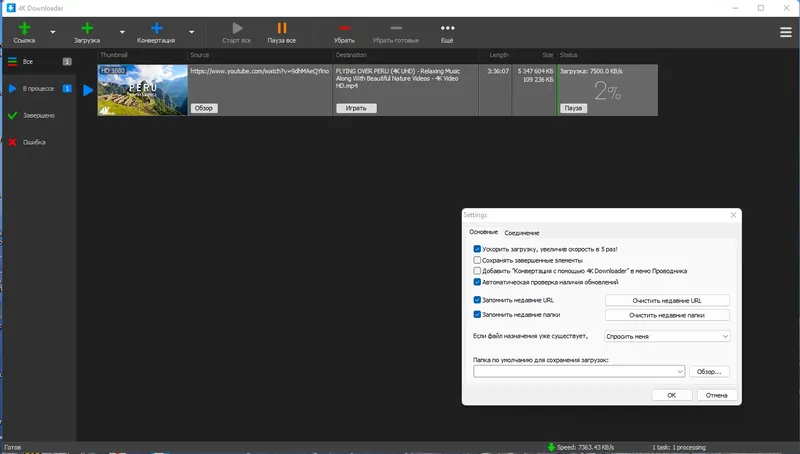Viewport: 800px width, 454px height.
Task: Click the Убрать готовые toolbar icon
Action: 396,28
